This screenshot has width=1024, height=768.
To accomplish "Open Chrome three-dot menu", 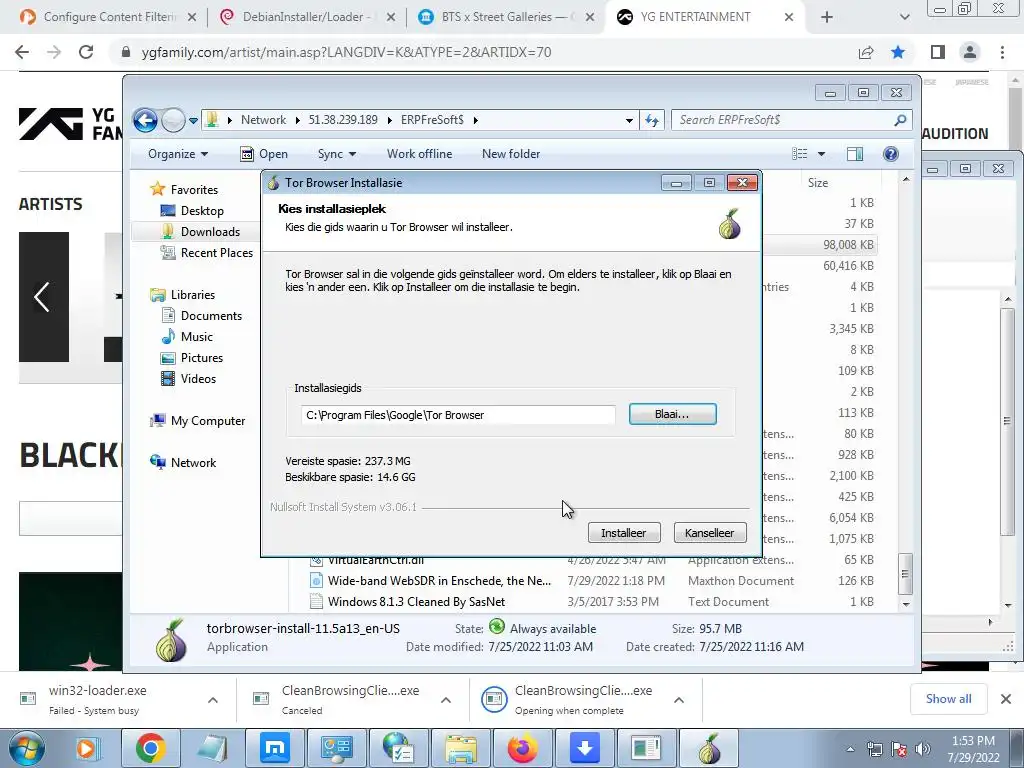I will click(x=1002, y=52).
